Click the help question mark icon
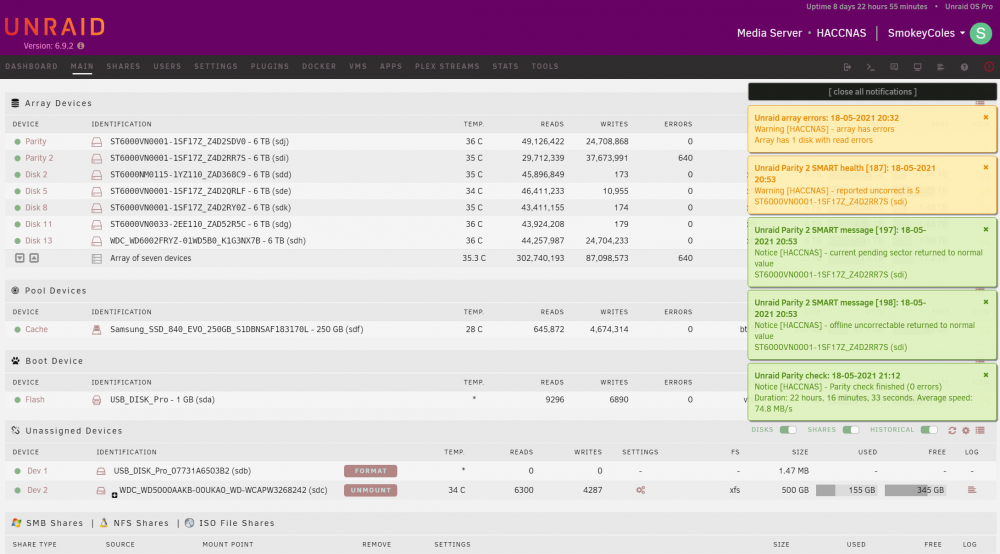The width and height of the screenshot is (1000, 554). pyautogui.click(x=964, y=67)
